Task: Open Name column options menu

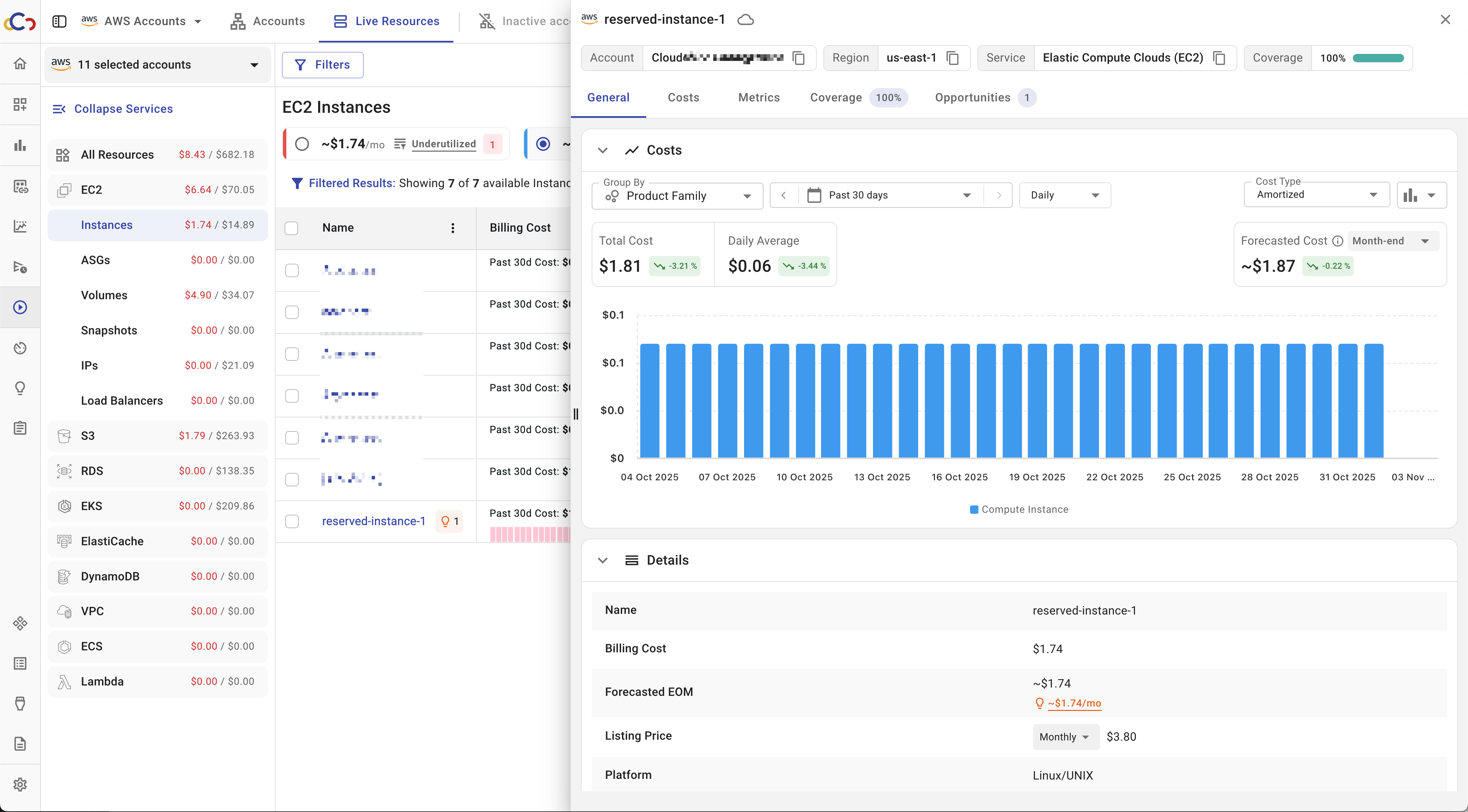Action: point(452,228)
